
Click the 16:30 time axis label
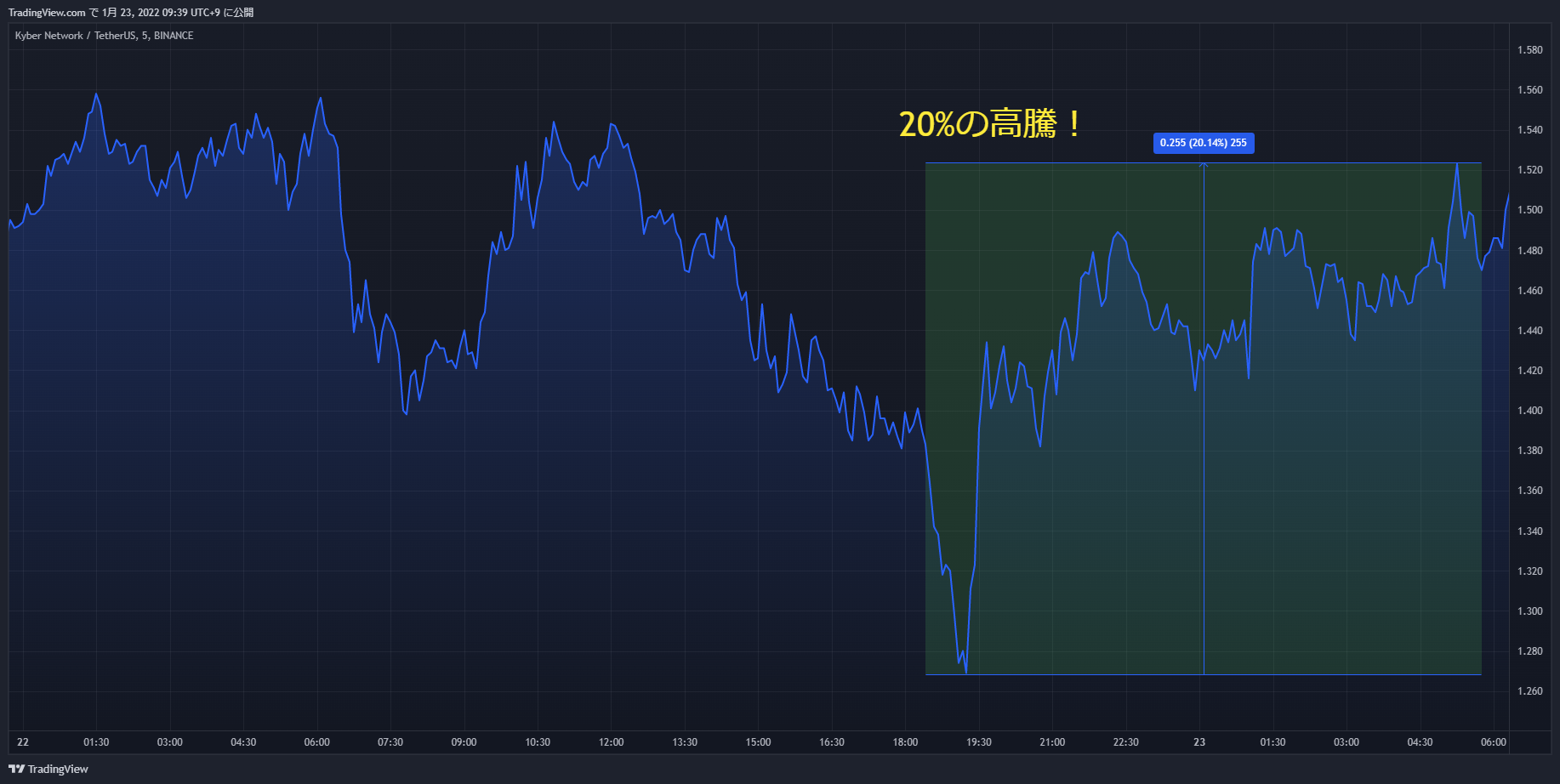coord(832,742)
